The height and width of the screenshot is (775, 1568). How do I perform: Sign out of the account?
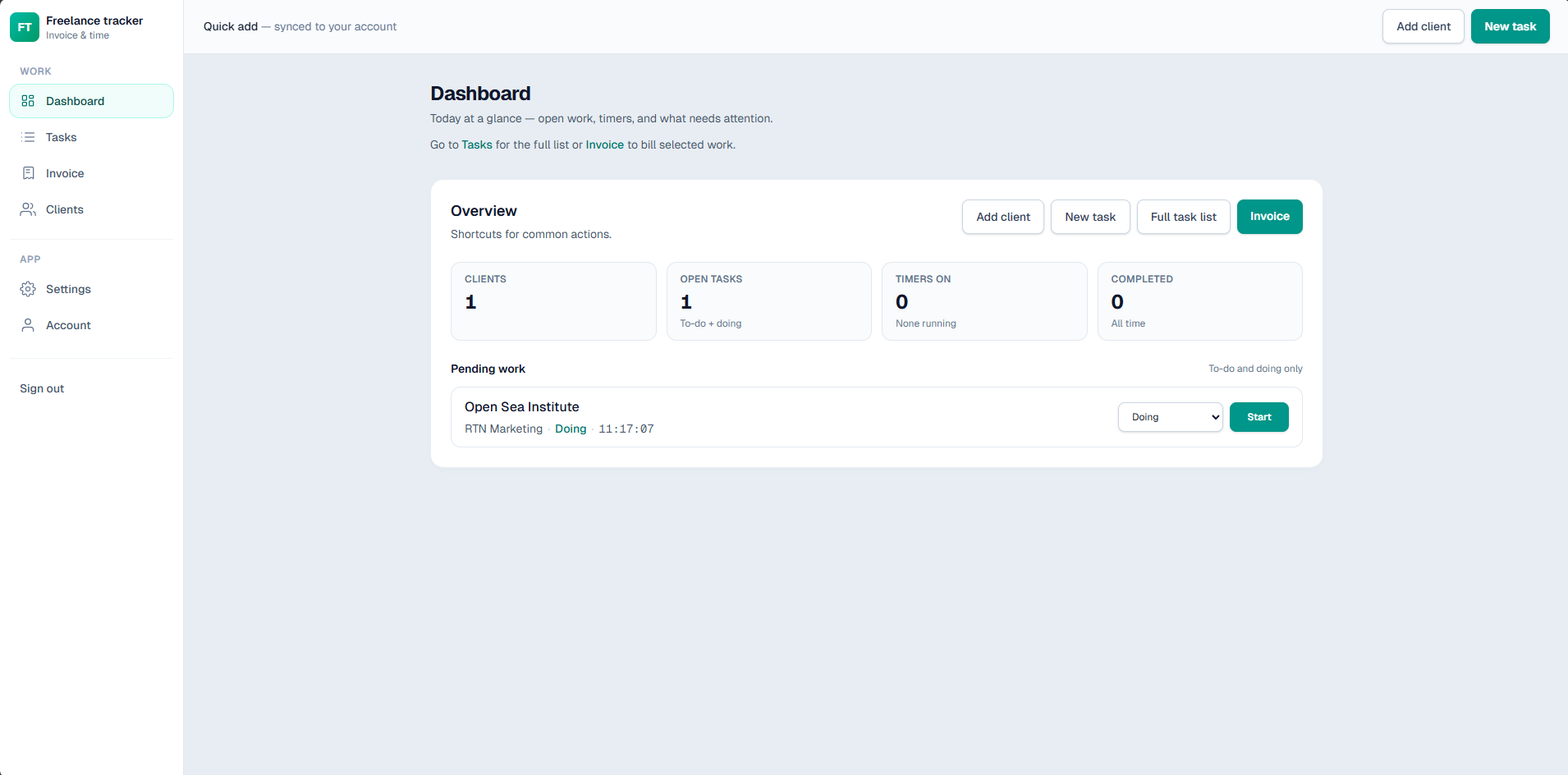coord(42,388)
